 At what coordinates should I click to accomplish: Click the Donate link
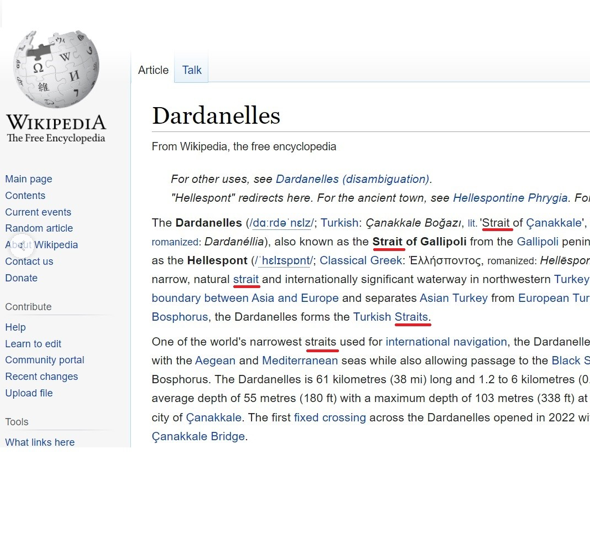[x=21, y=278]
